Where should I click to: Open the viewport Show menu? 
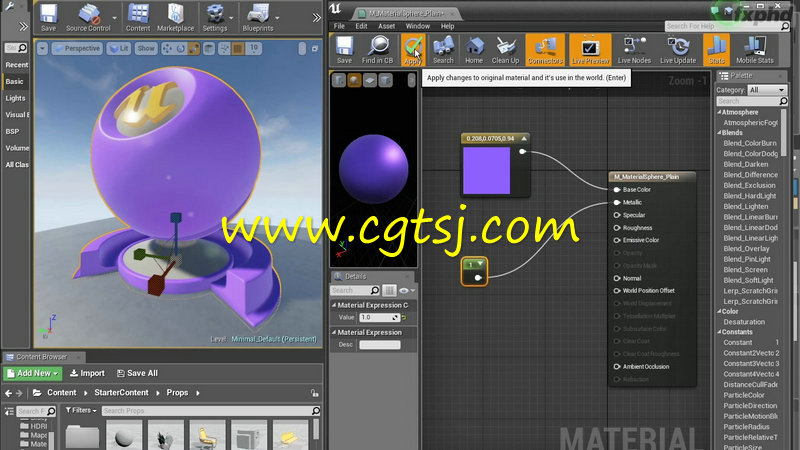click(x=145, y=48)
